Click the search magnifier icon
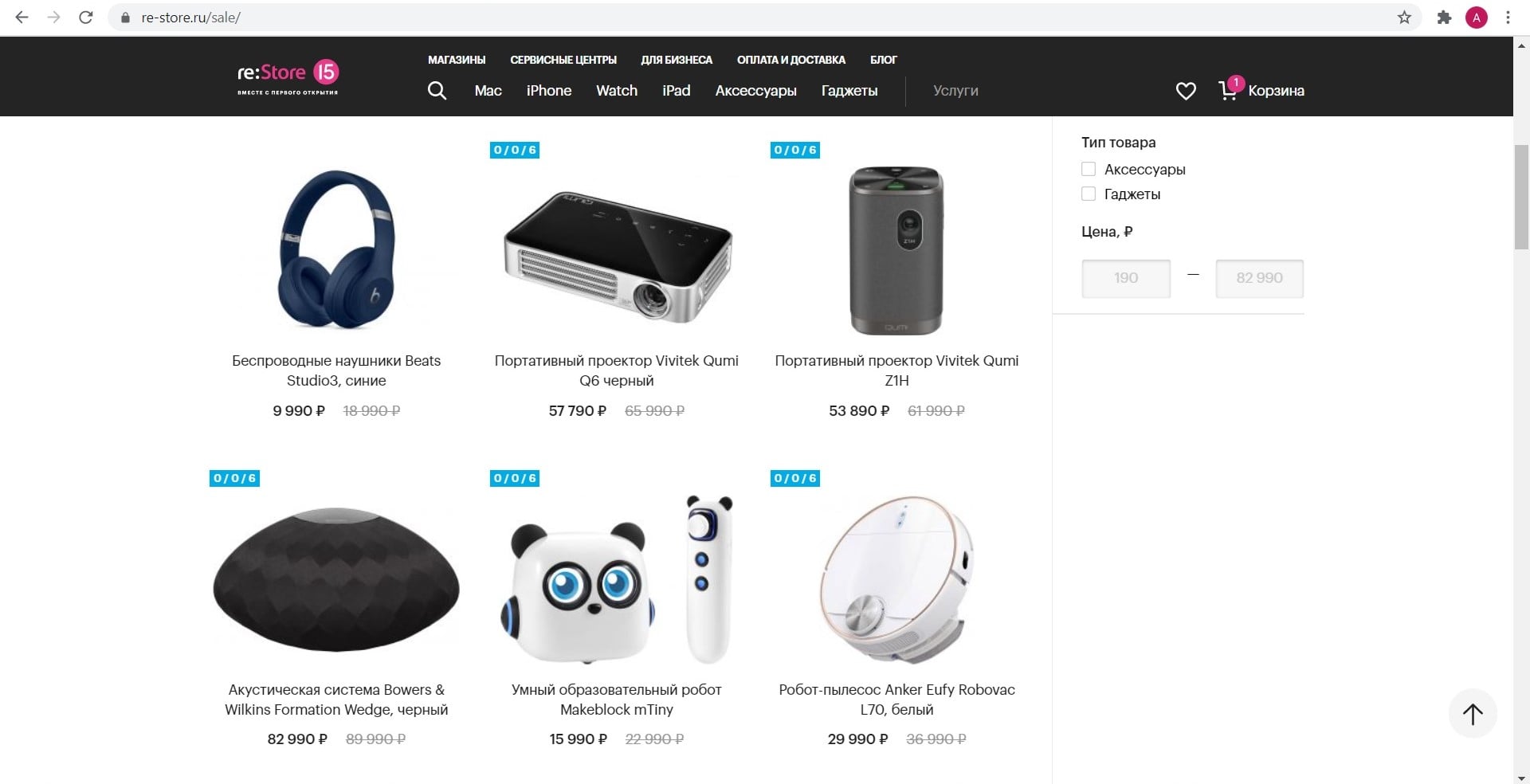The height and width of the screenshot is (784, 1530). point(437,90)
